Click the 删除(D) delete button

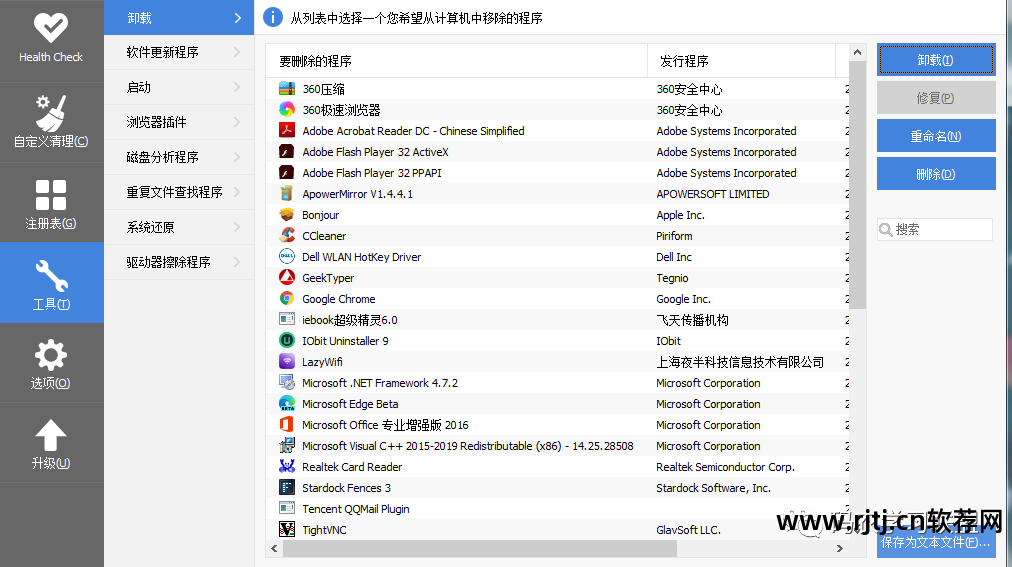[x=936, y=174]
